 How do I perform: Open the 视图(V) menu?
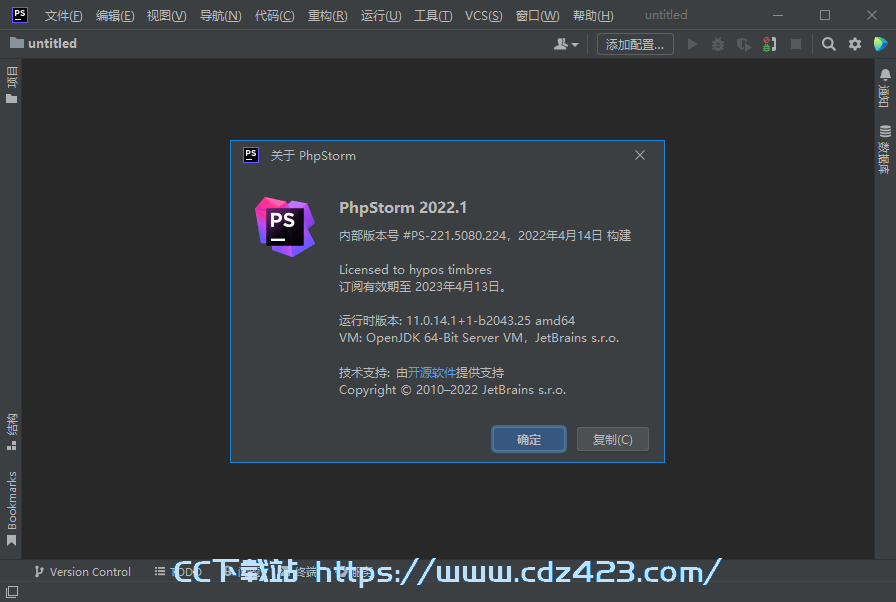point(166,15)
